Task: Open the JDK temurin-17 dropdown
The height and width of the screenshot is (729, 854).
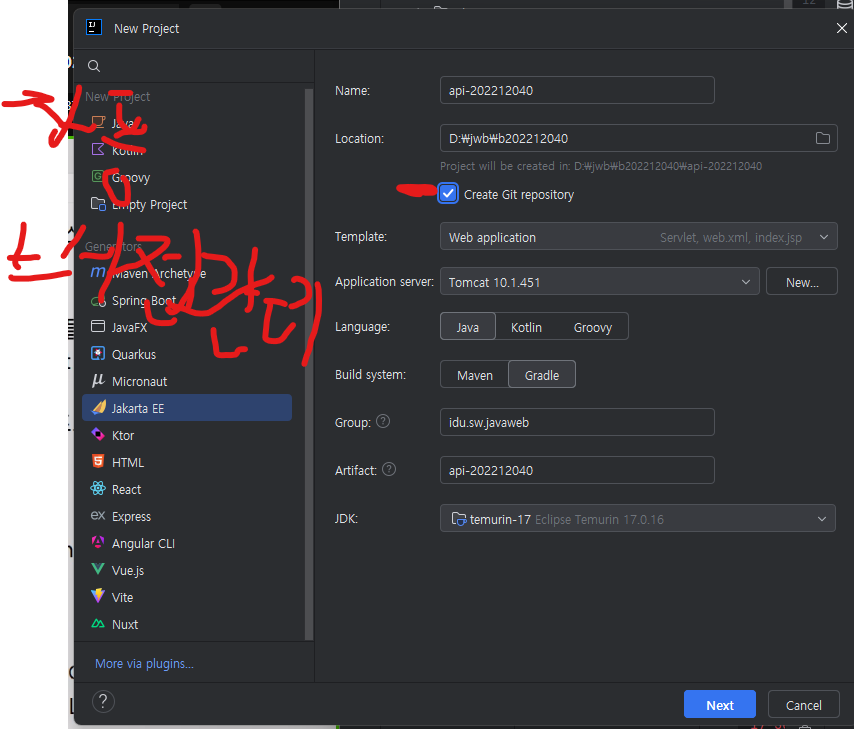Action: (x=637, y=519)
